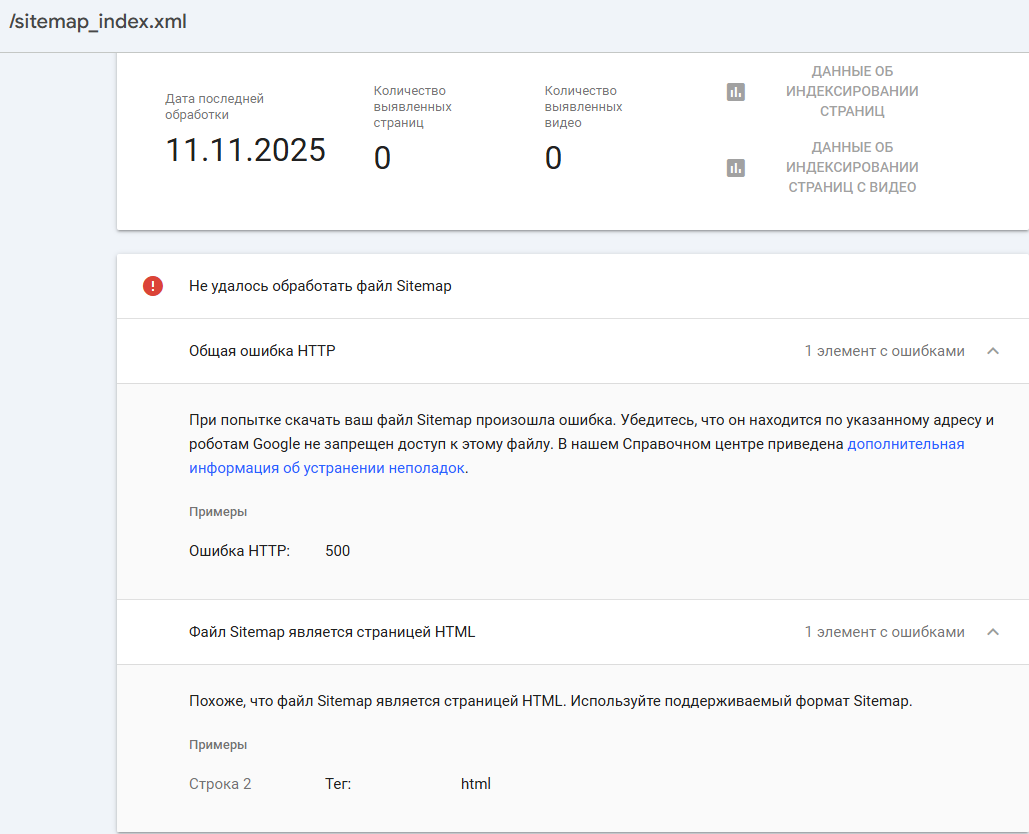Click the Общая ошибка HTTP row title
Image resolution: width=1029 pixels, height=834 pixels.
coord(262,351)
